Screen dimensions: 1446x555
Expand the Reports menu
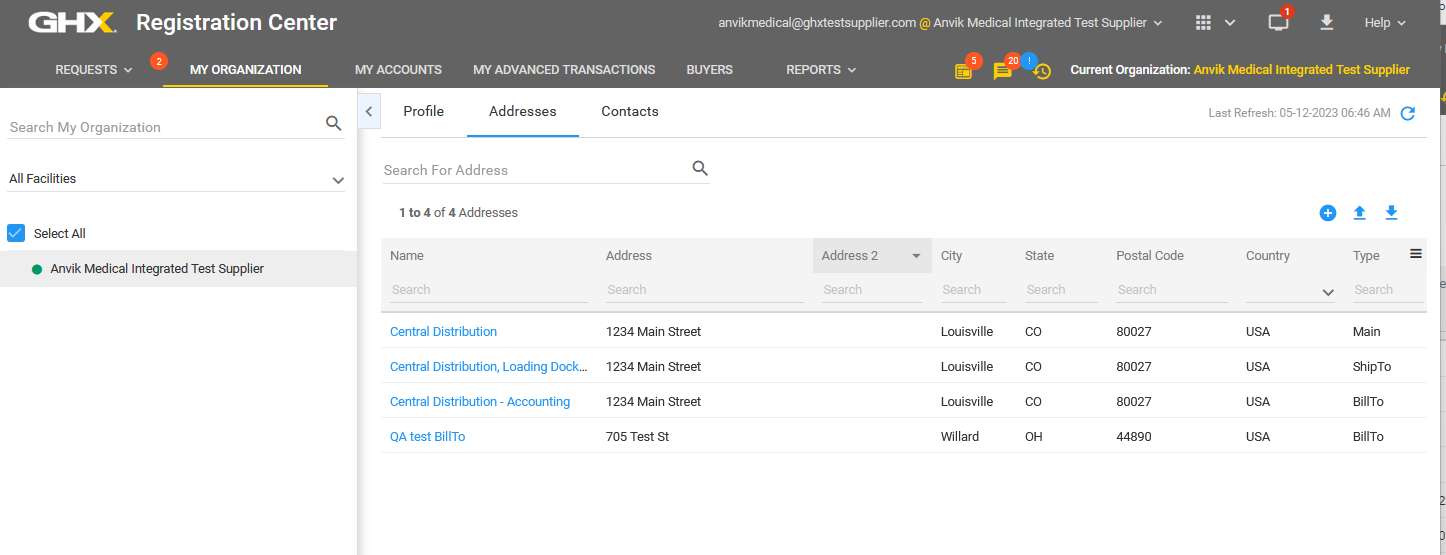821,70
